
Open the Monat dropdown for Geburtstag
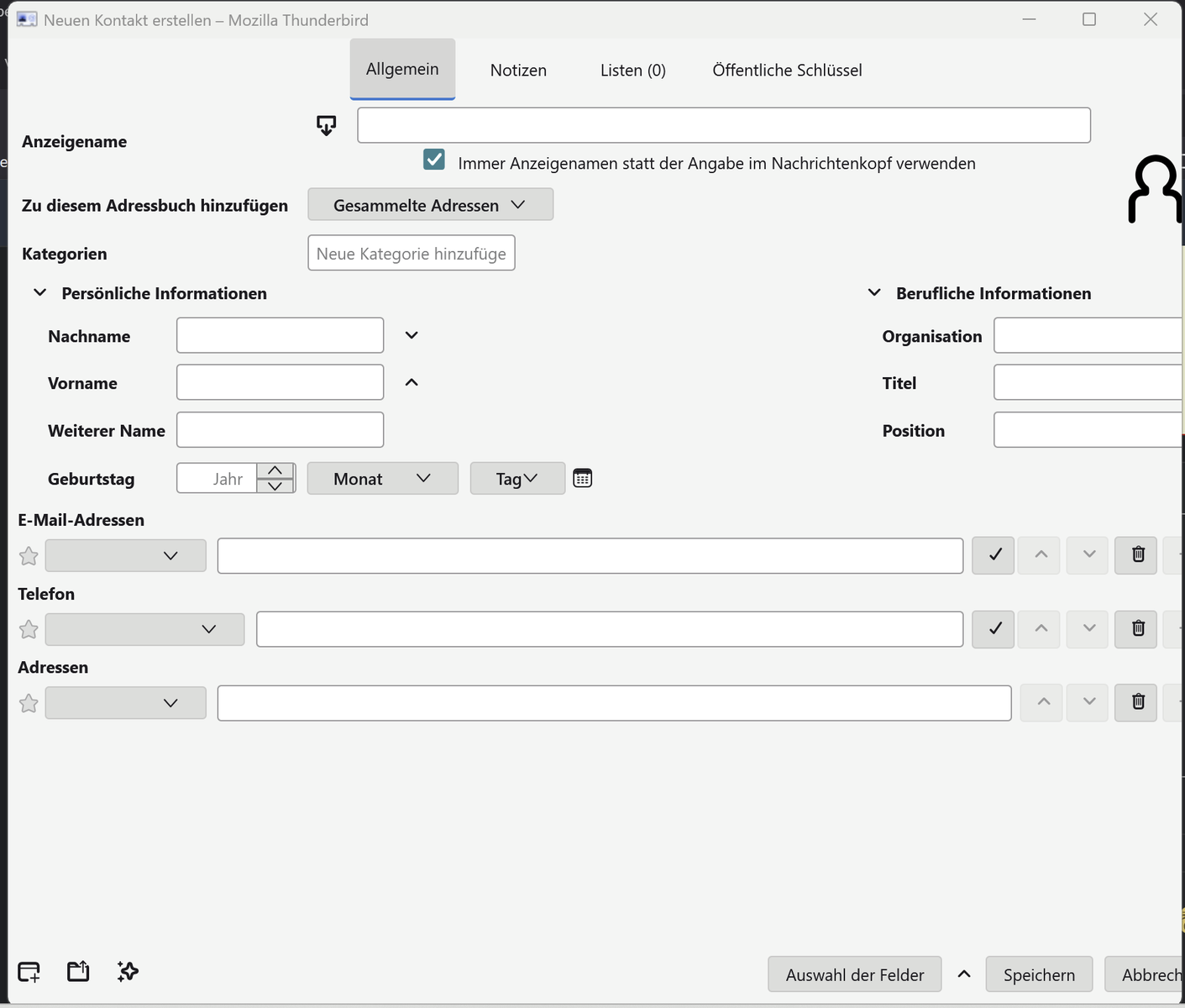pyautogui.click(x=383, y=479)
